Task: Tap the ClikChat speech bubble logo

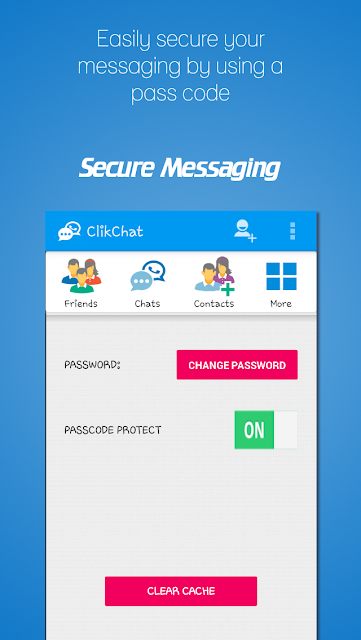Action: coord(69,231)
